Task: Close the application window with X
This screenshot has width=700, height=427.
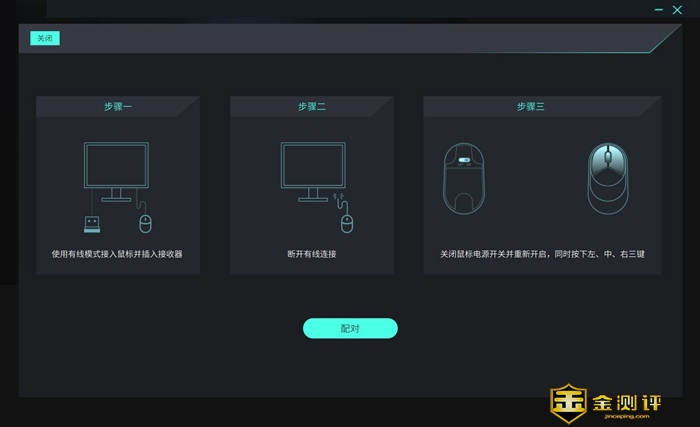Action: point(677,10)
